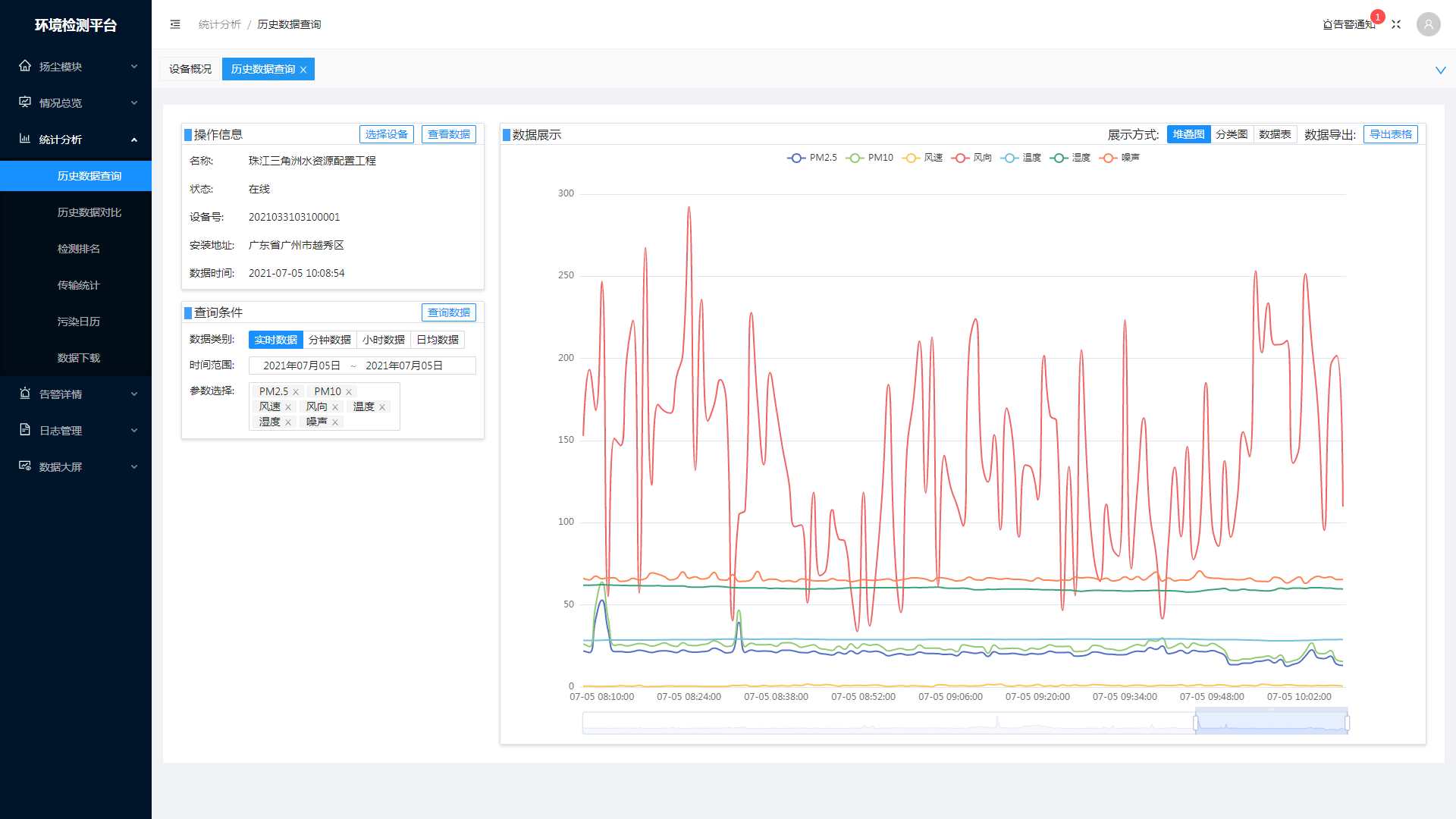Toggle PM10 series in chart legend
1456x819 pixels.
click(x=870, y=158)
